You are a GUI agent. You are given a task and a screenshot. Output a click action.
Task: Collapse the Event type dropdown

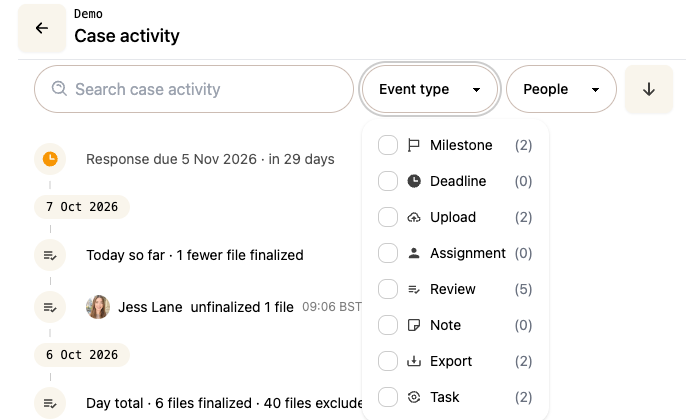[430, 89]
